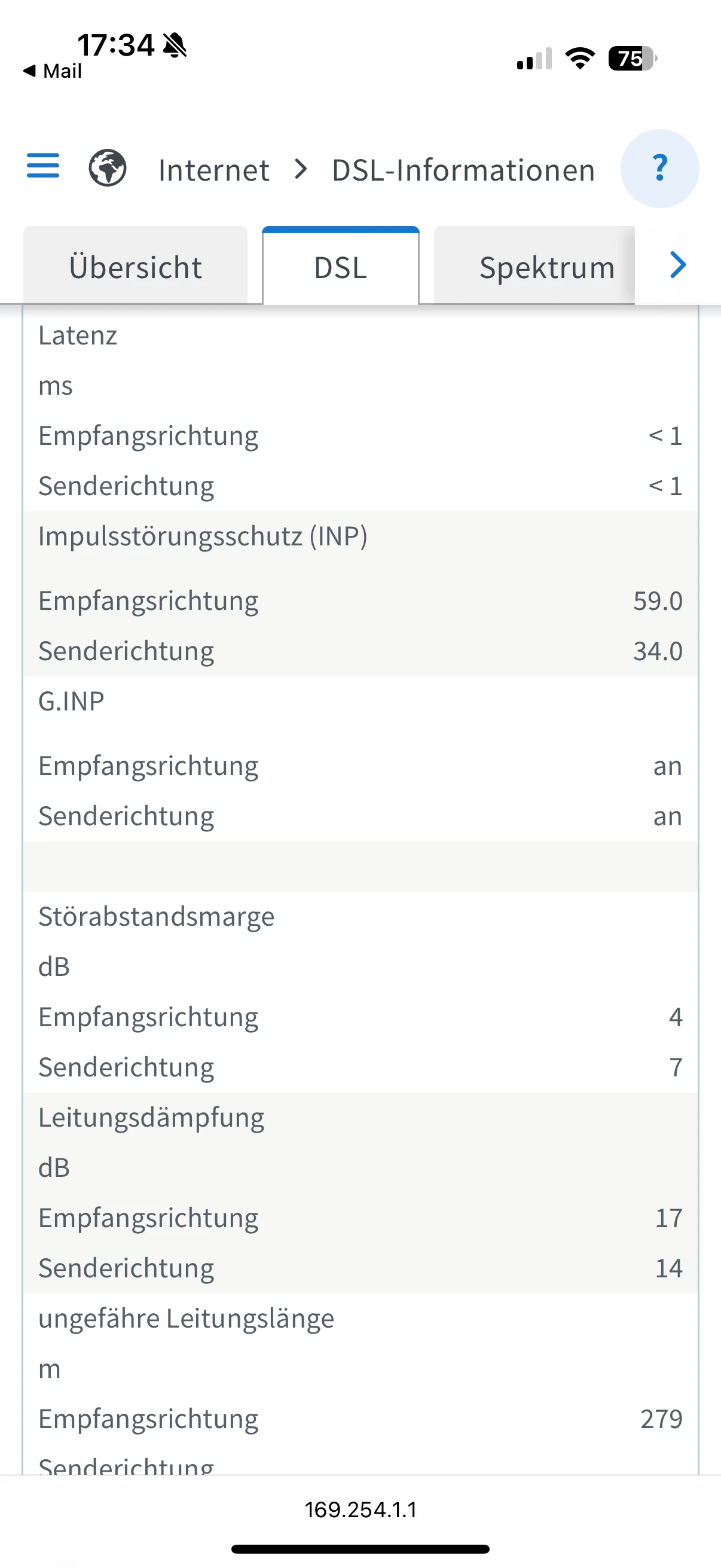Click the breadcrumb chevron after Internet
Image resolution: width=721 pixels, height=1568 pixels.
pos(301,169)
